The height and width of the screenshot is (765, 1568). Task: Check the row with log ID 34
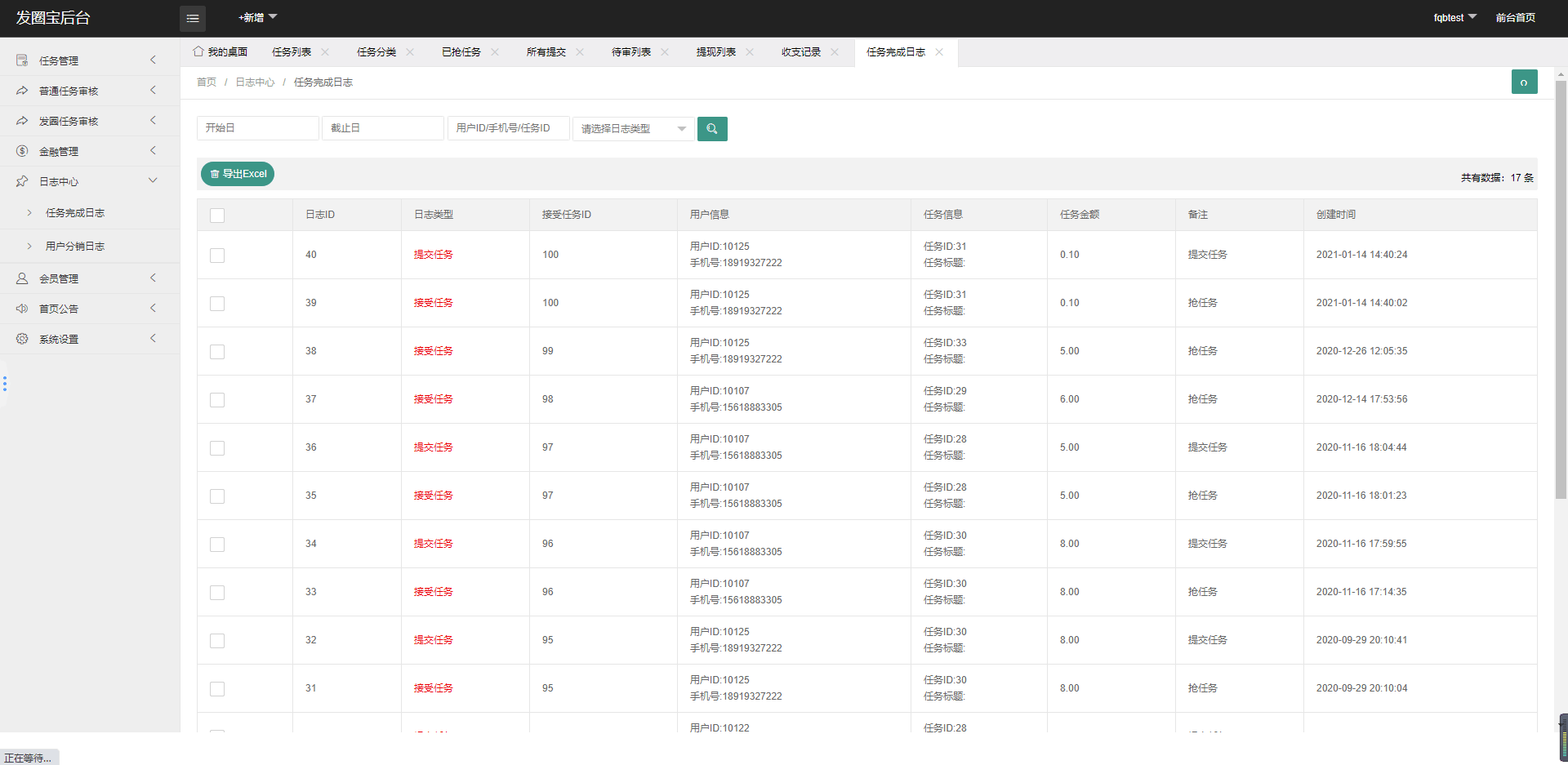[217, 545]
